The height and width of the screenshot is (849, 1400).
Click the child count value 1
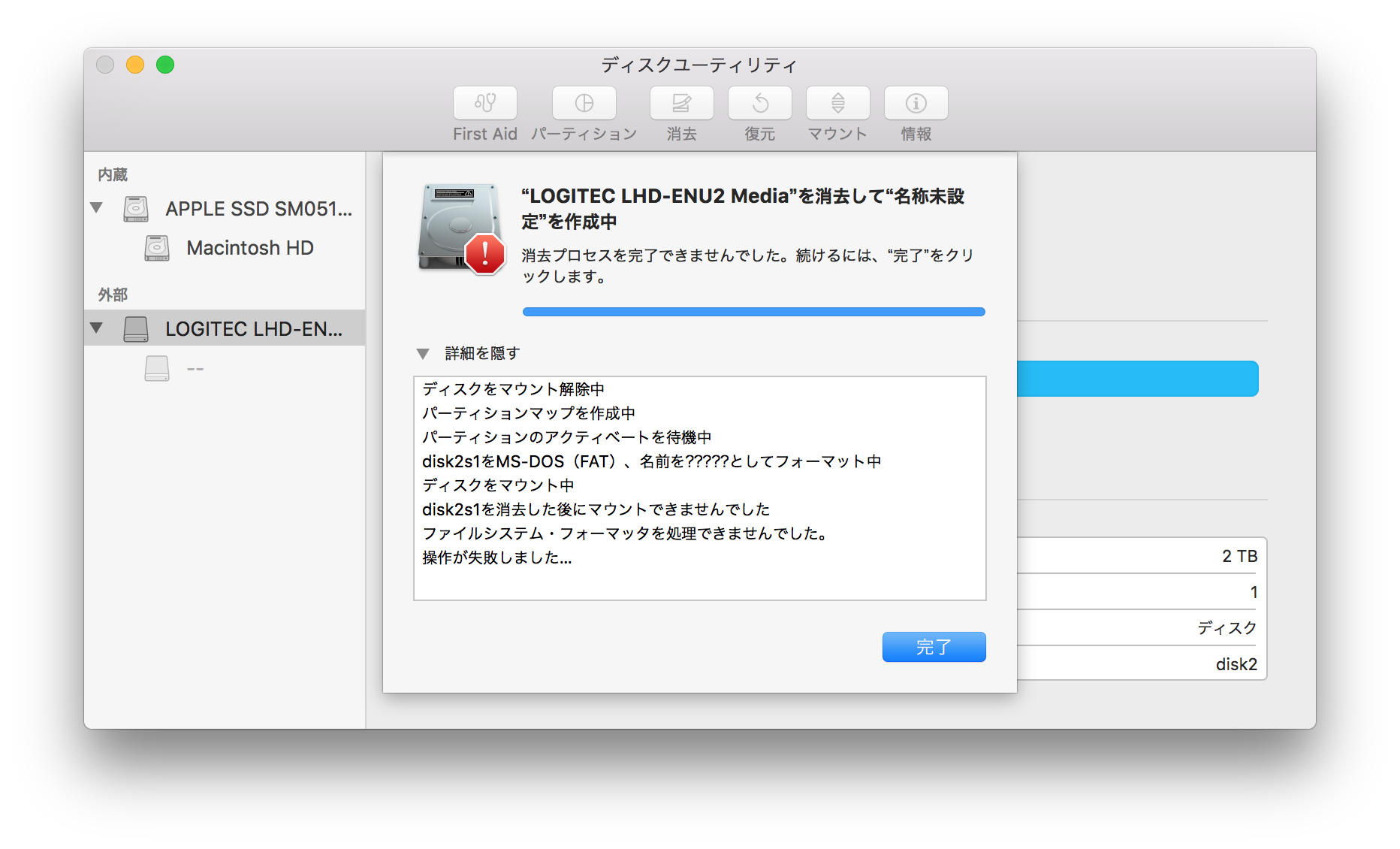tap(1254, 592)
